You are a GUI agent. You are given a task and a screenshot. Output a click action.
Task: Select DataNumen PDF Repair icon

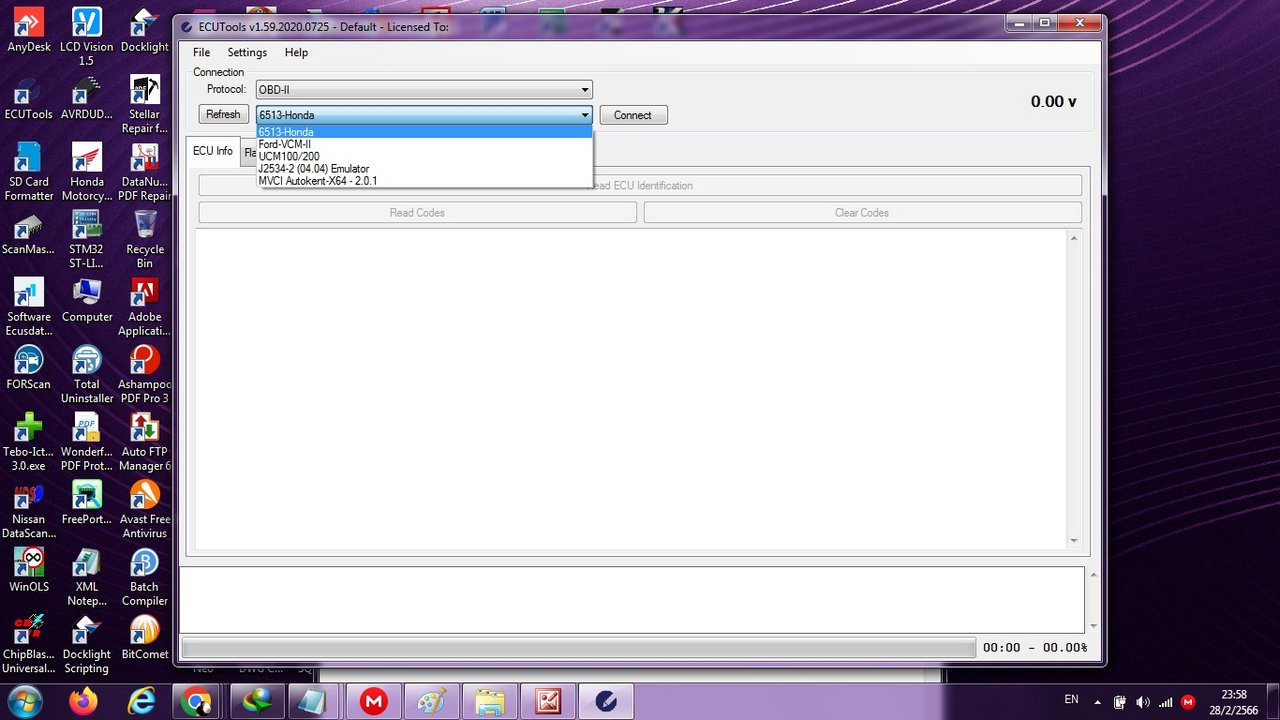pos(145,172)
